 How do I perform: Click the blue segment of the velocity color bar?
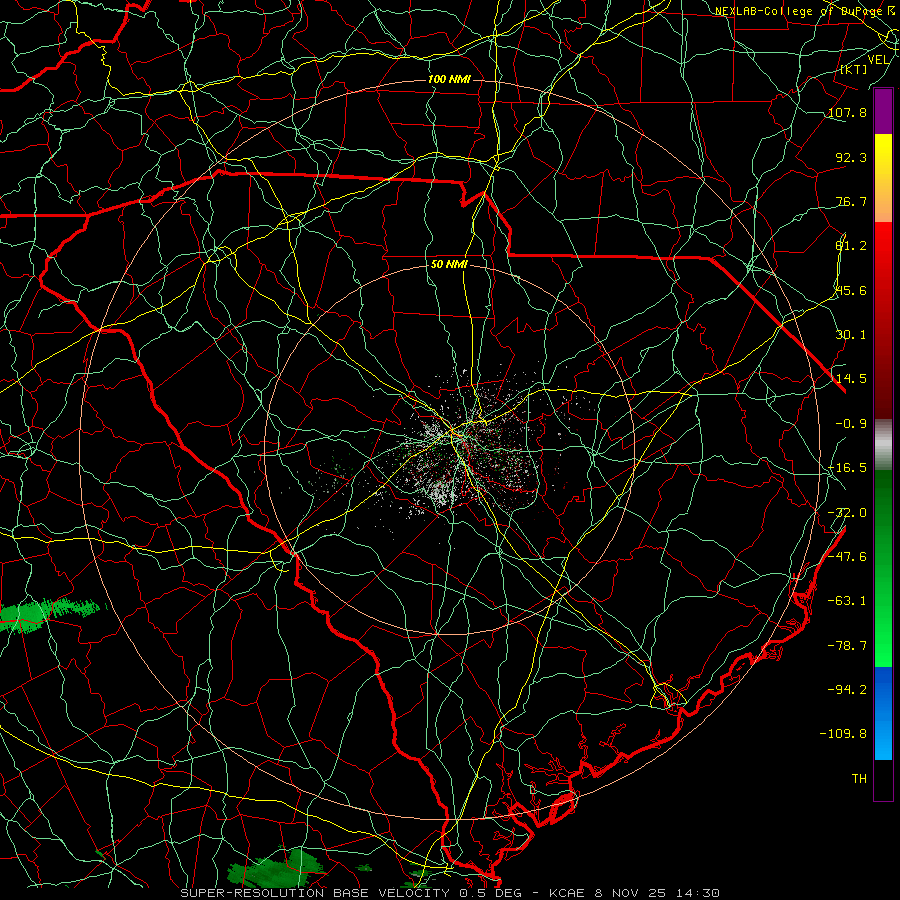[883, 713]
